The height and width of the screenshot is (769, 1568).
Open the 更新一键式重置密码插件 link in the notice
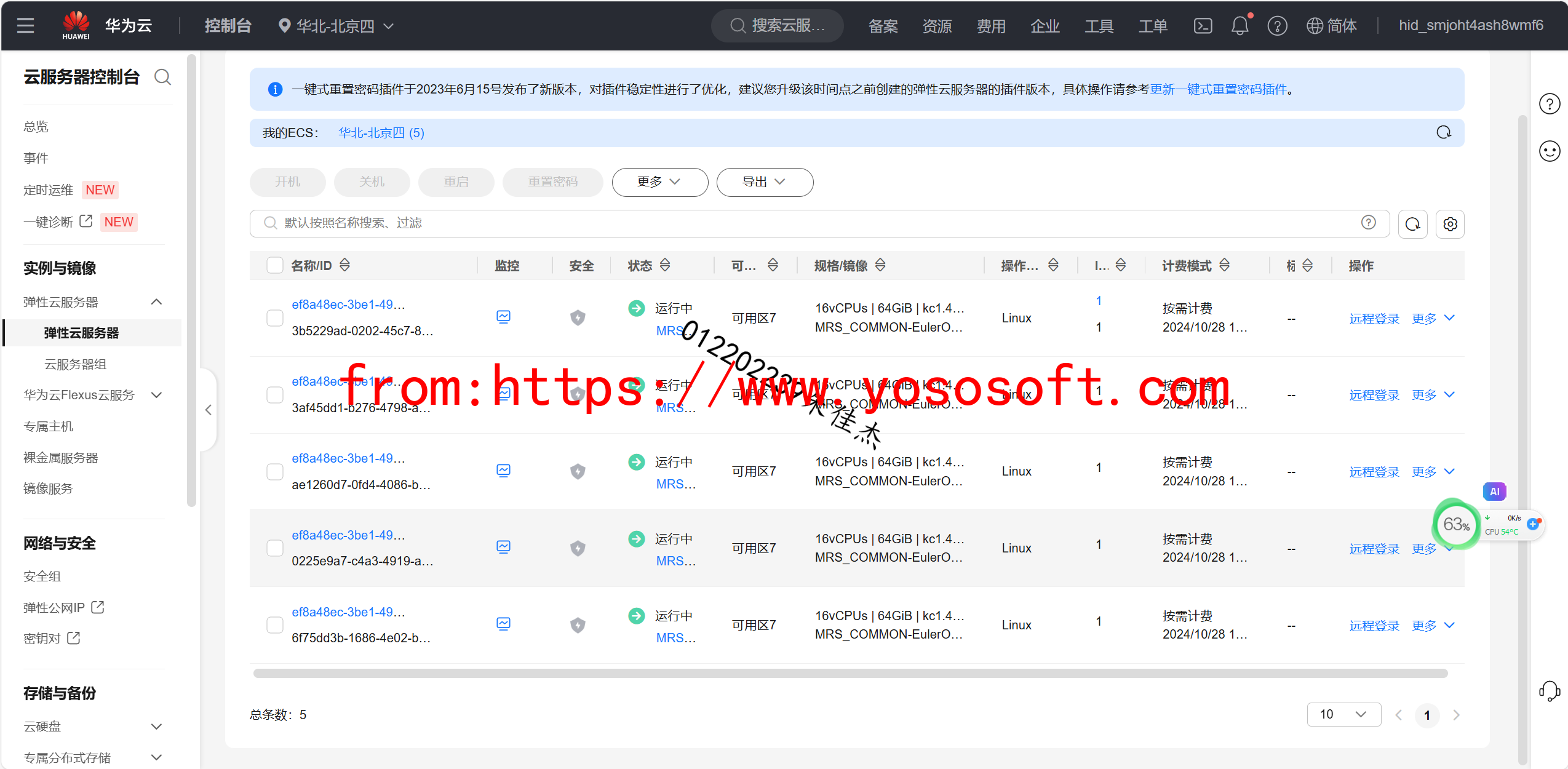tap(1218, 89)
